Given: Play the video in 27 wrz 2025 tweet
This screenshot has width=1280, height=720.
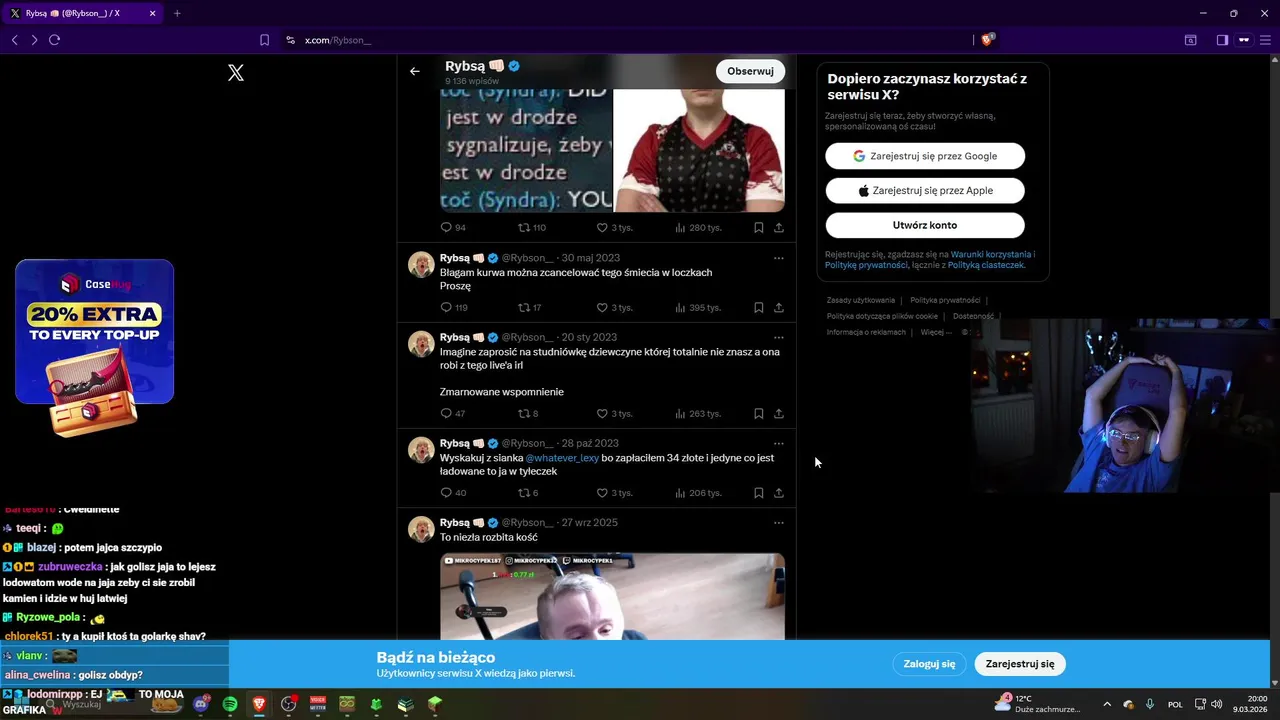Looking at the screenshot, I should point(613,597).
